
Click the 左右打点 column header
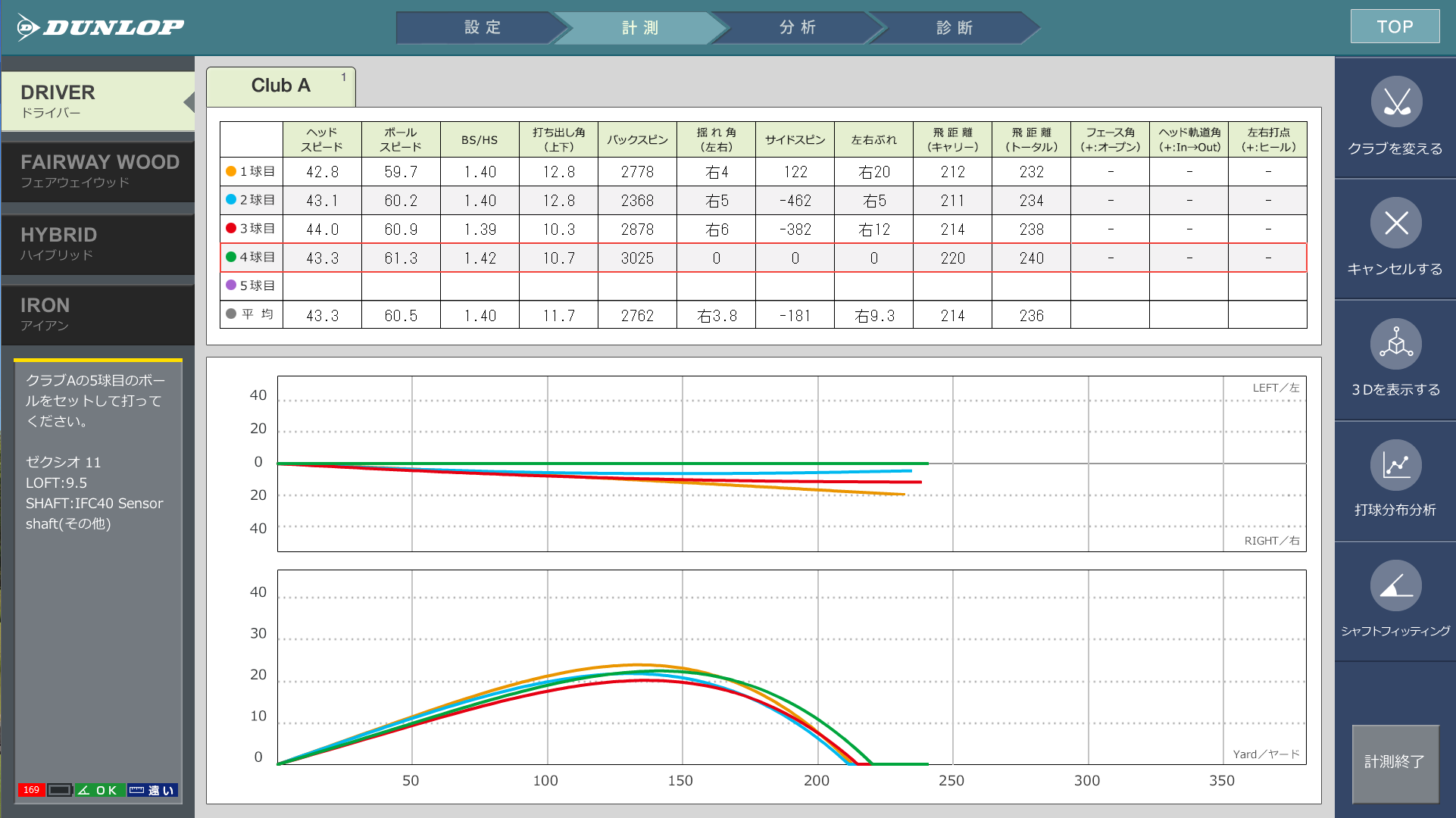[x=1267, y=139]
